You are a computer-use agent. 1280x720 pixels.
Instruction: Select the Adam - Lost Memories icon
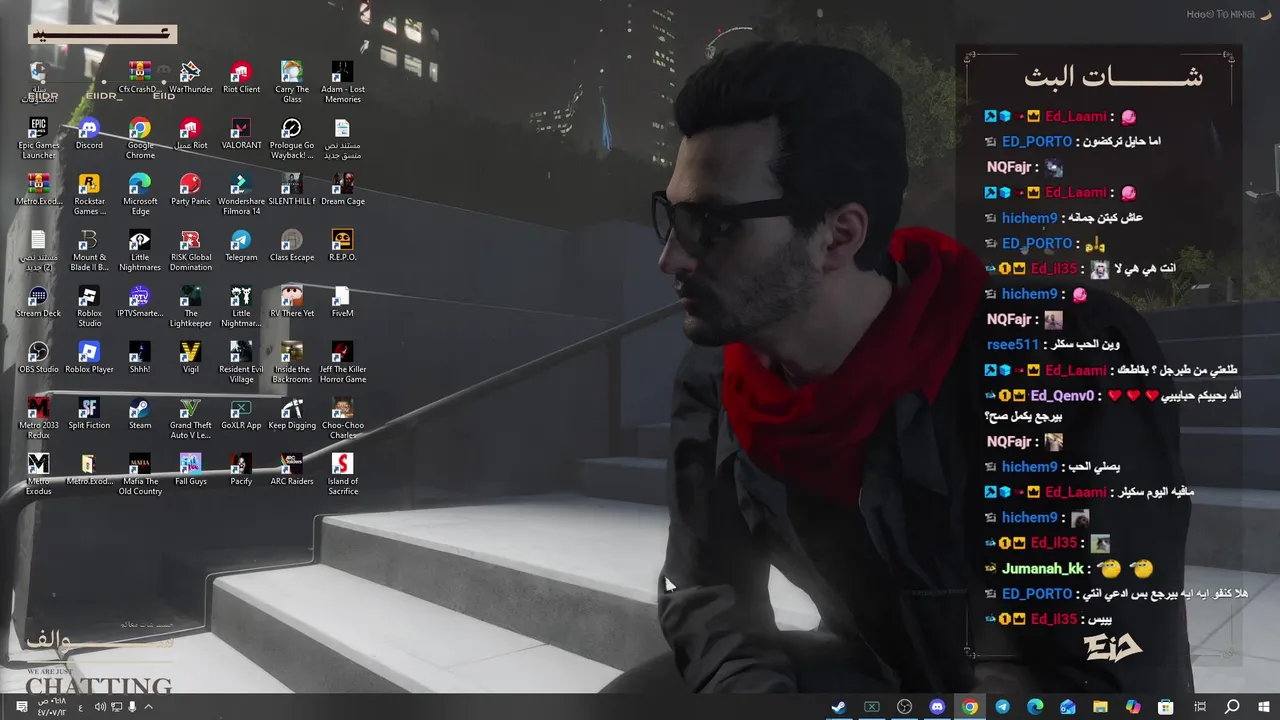pyautogui.click(x=342, y=82)
